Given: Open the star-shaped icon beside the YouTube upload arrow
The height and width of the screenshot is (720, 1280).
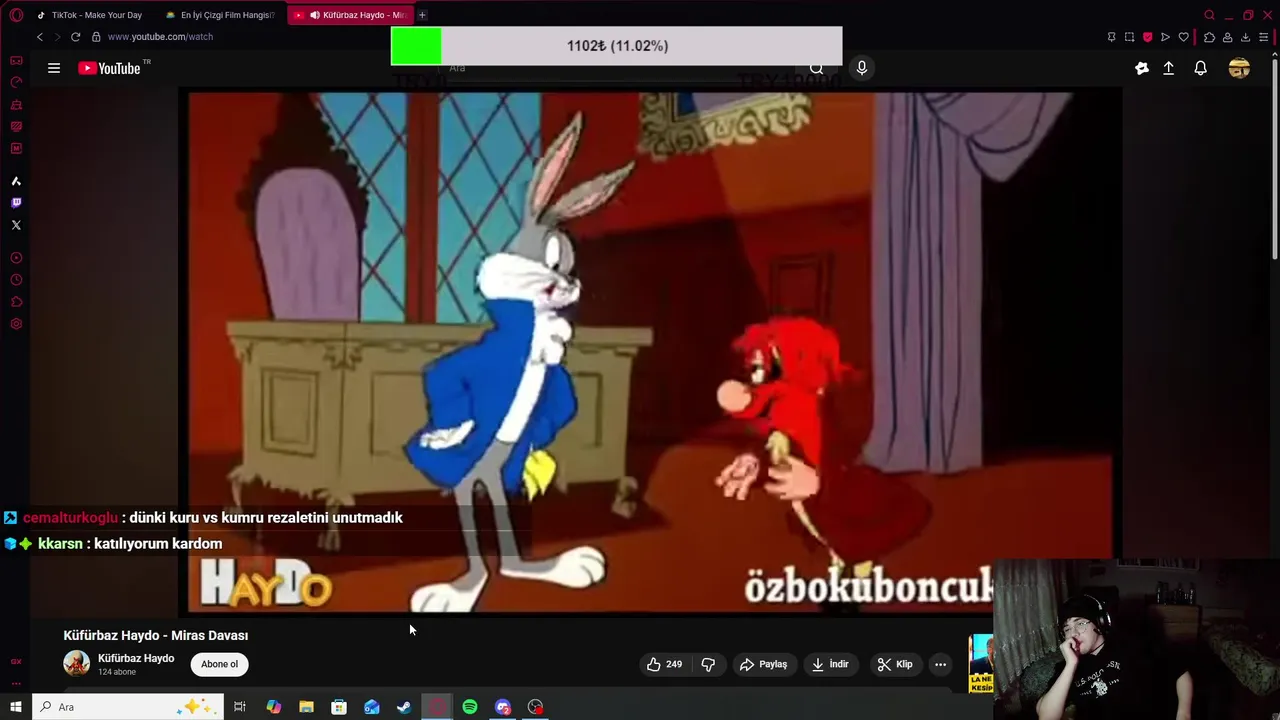Looking at the screenshot, I should tap(1142, 68).
